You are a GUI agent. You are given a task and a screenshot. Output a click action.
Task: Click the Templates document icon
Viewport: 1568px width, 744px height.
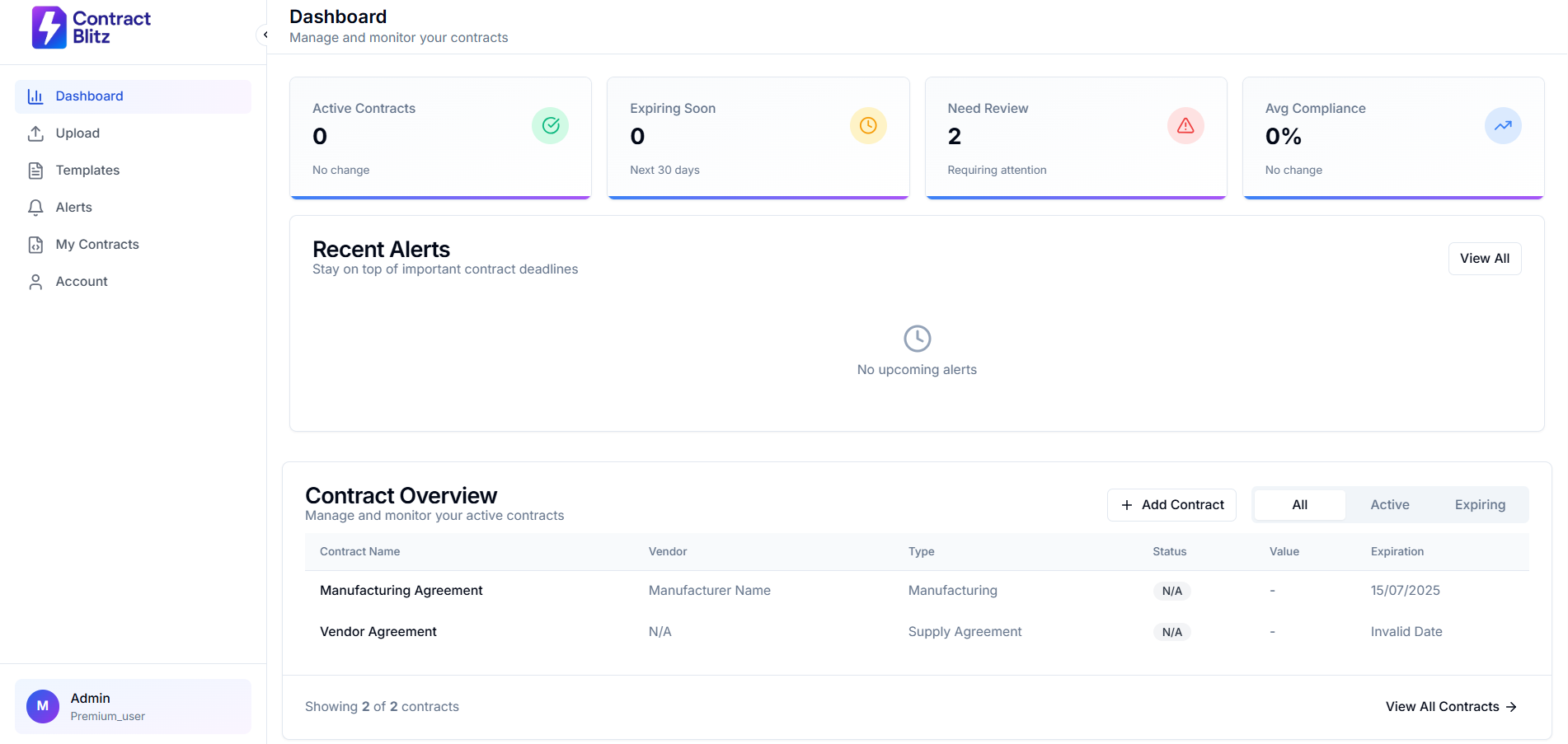click(35, 171)
